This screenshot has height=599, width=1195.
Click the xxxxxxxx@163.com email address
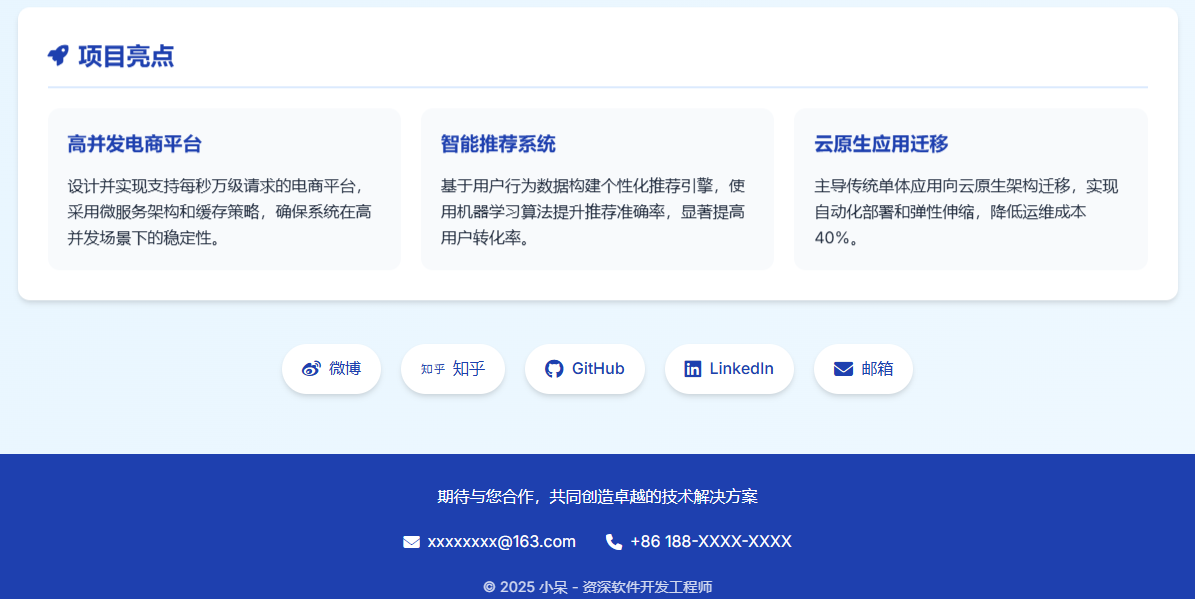[501, 542]
